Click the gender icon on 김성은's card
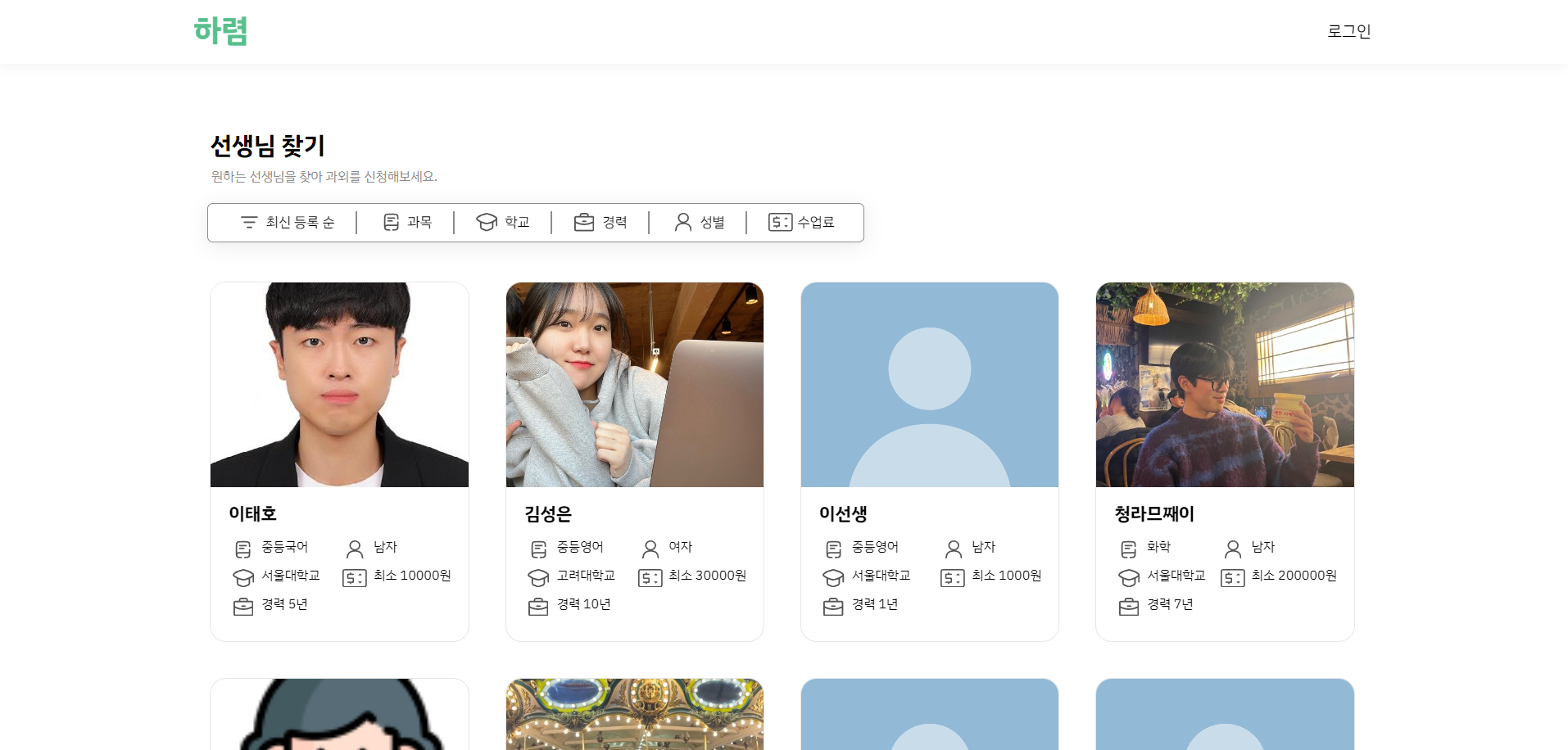The height and width of the screenshot is (750, 1568). pyautogui.click(x=650, y=549)
